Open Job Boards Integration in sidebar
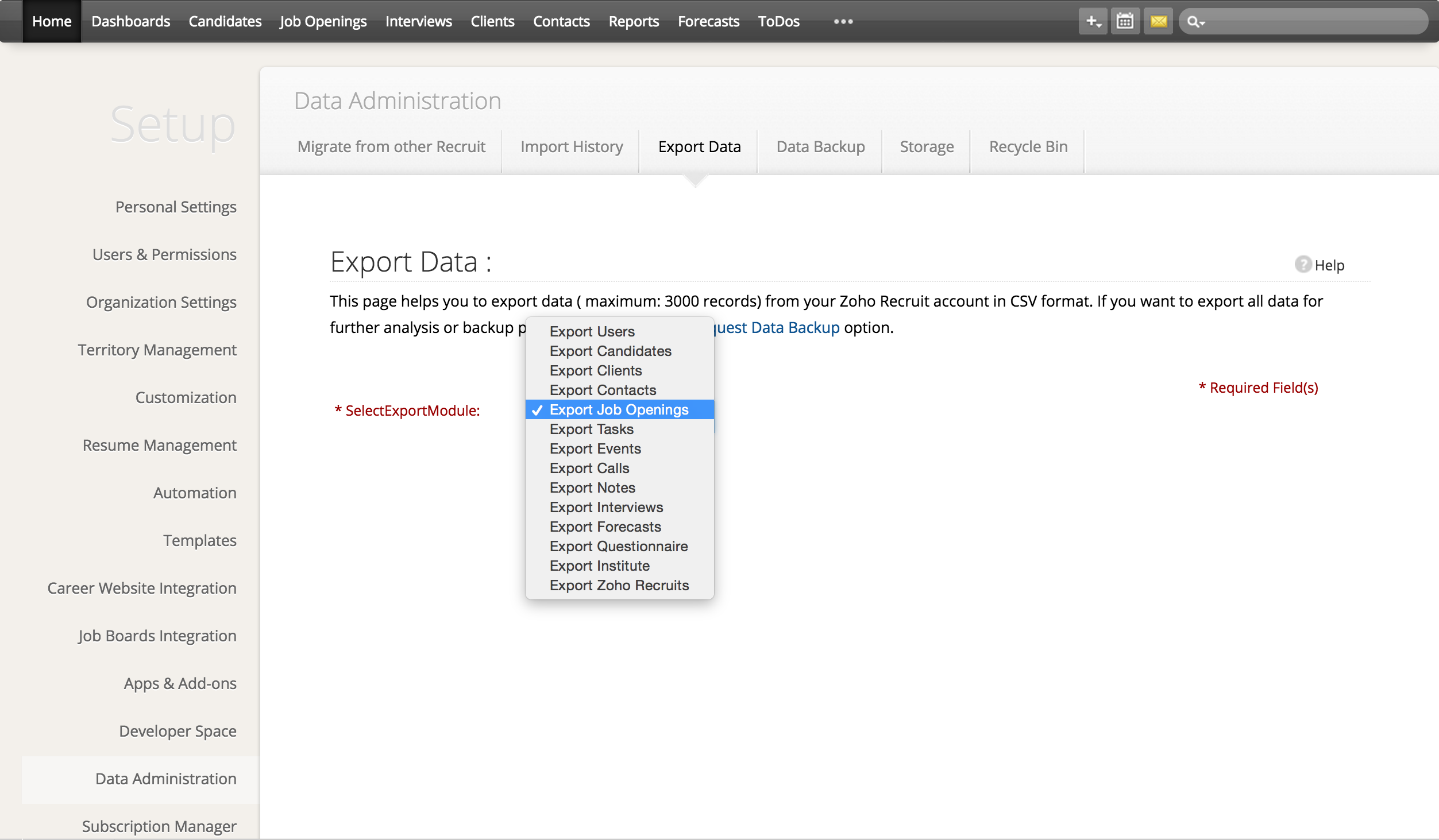1439x840 pixels. pyautogui.click(x=157, y=636)
